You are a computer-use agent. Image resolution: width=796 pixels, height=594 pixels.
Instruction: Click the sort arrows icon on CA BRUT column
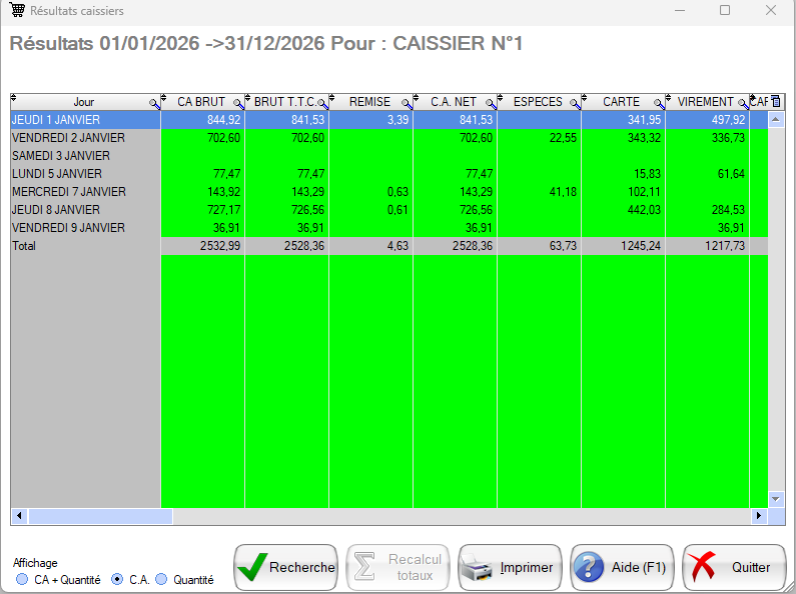(x=164, y=97)
